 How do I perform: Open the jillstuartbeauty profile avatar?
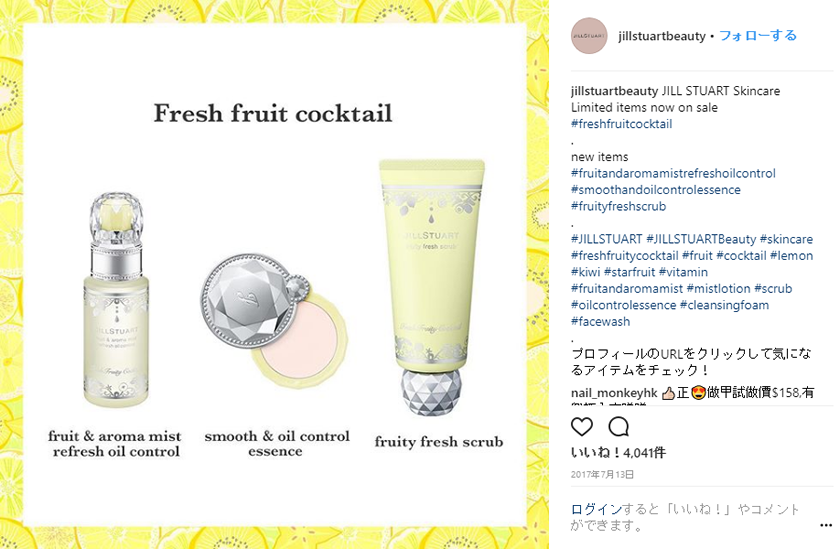(589, 36)
